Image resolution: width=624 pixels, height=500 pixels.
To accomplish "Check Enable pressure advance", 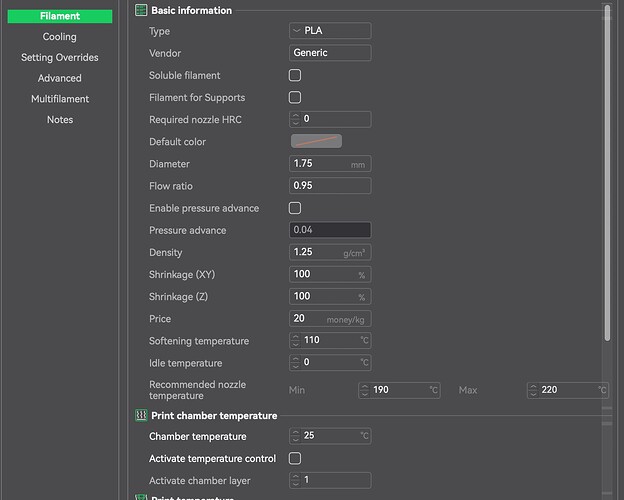I will pos(295,208).
